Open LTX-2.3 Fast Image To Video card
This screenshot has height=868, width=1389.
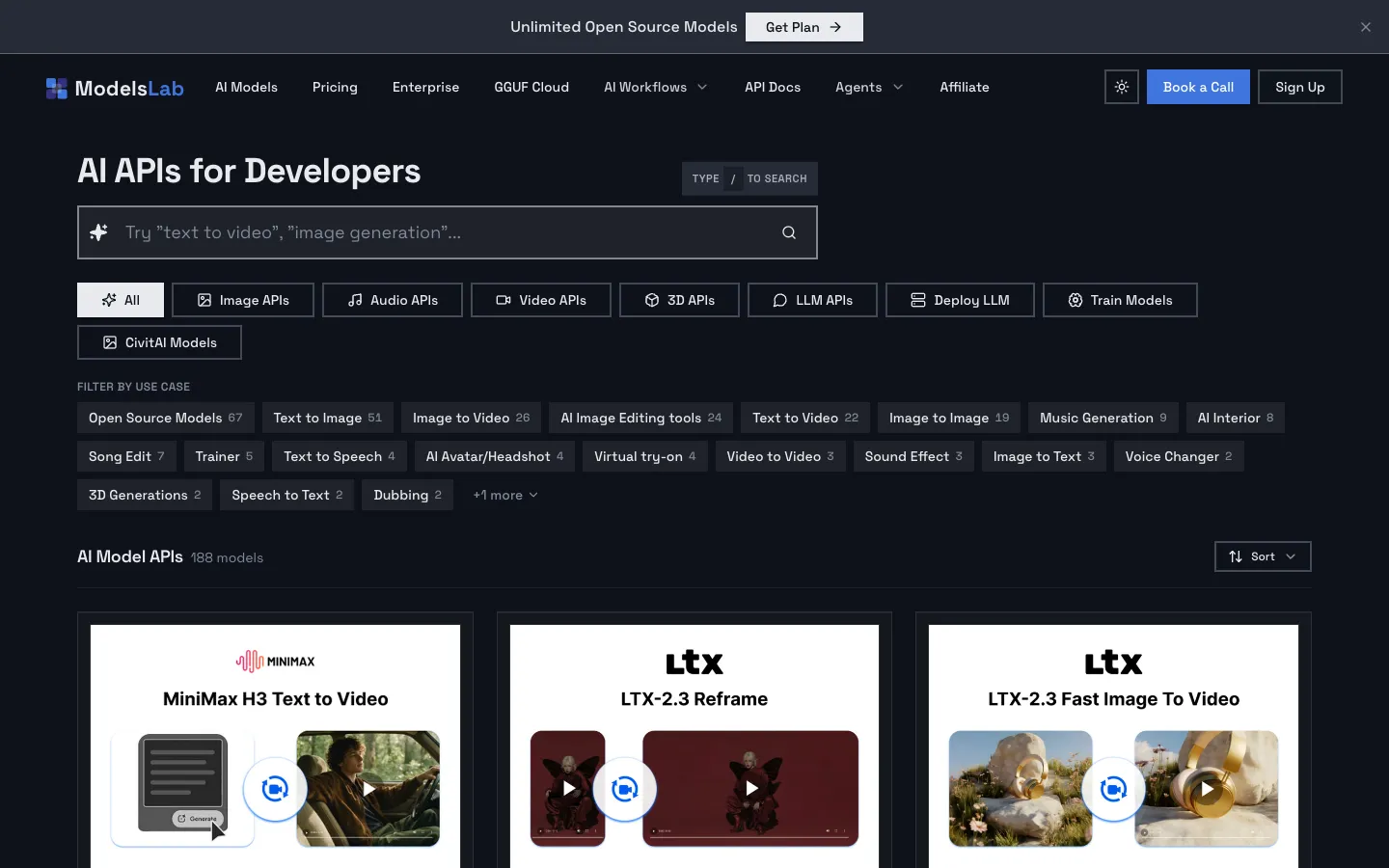point(1113,740)
